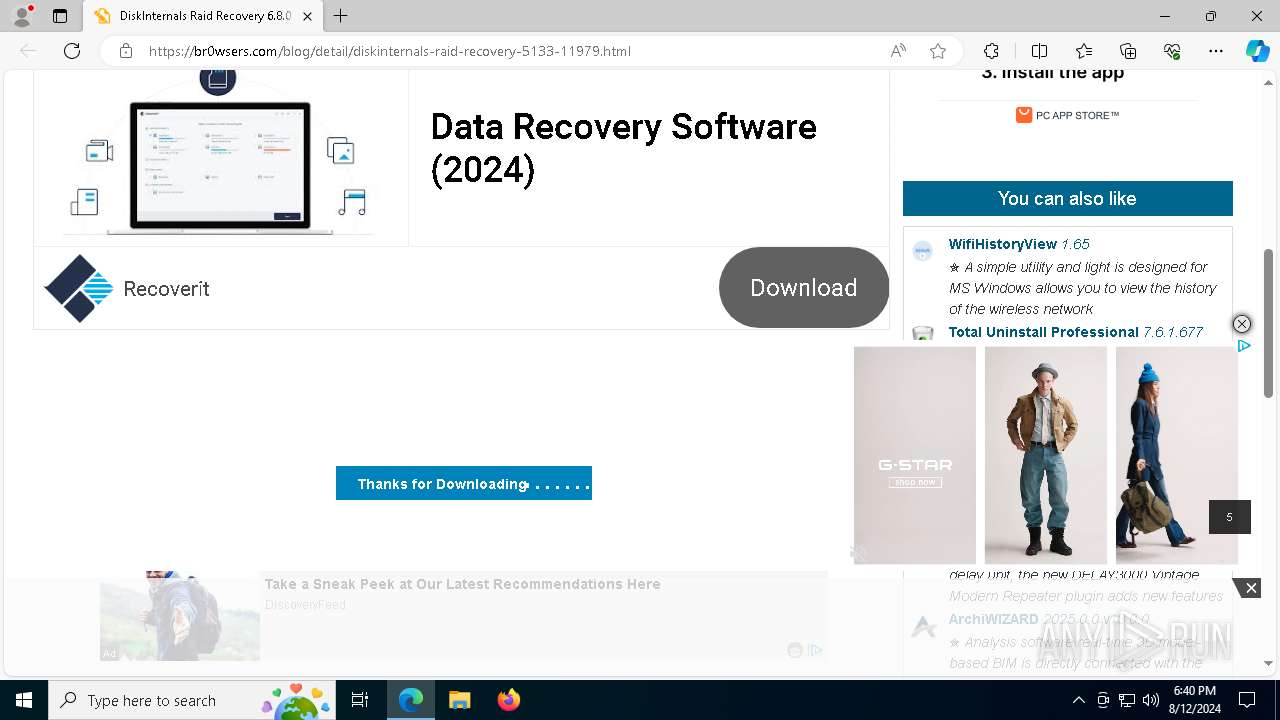Open the Copilot sidebar
This screenshot has width=1280, height=720.
[1257, 51]
